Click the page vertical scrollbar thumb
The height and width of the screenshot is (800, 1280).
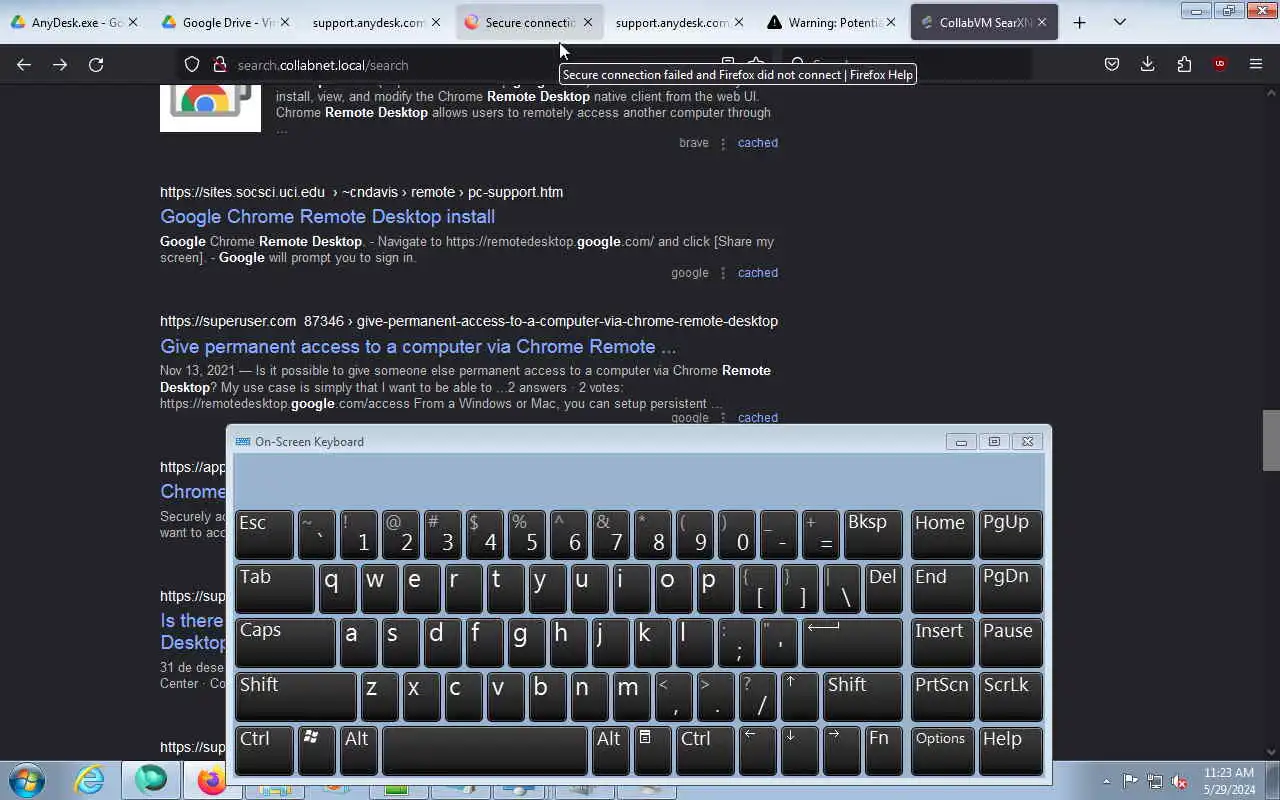(x=1271, y=440)
